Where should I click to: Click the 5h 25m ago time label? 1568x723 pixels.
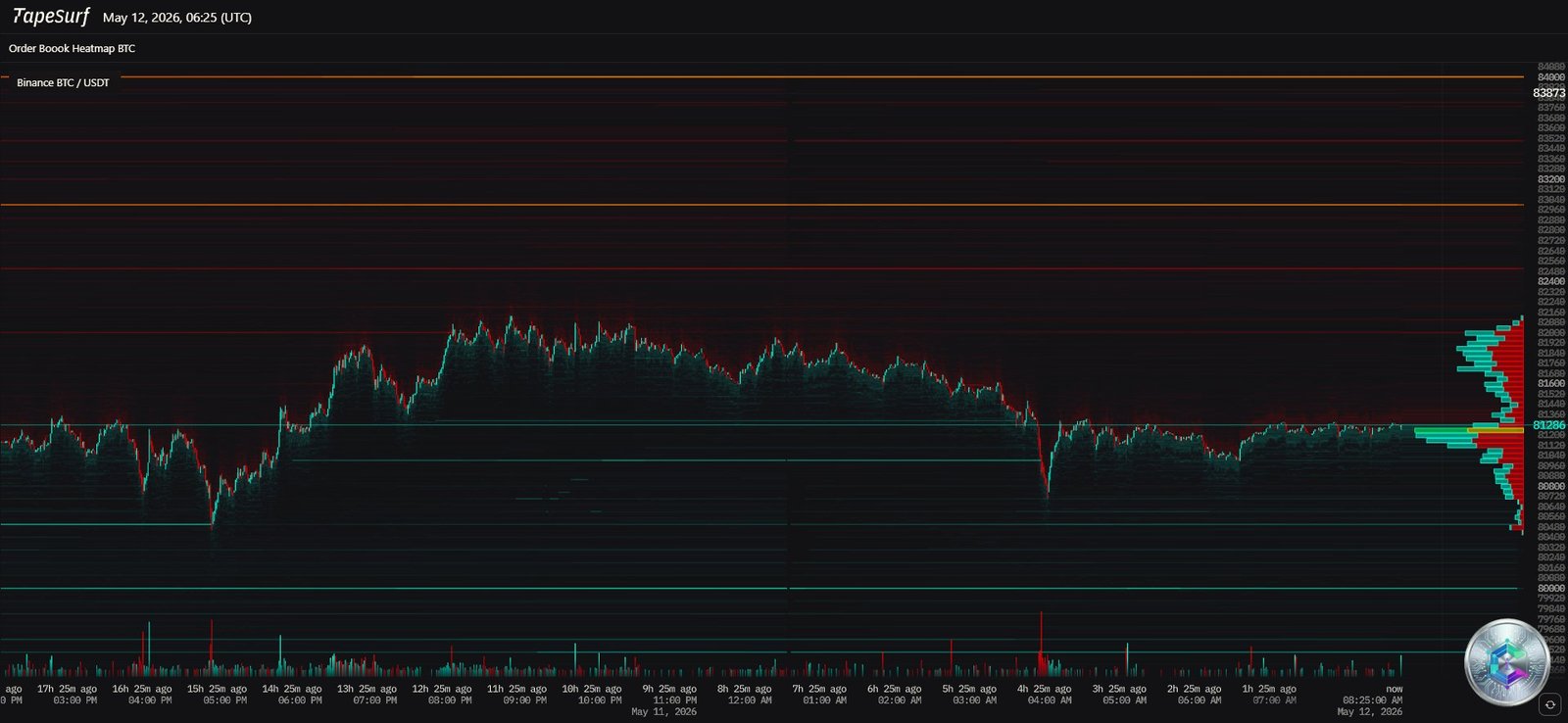pos(969,689)
